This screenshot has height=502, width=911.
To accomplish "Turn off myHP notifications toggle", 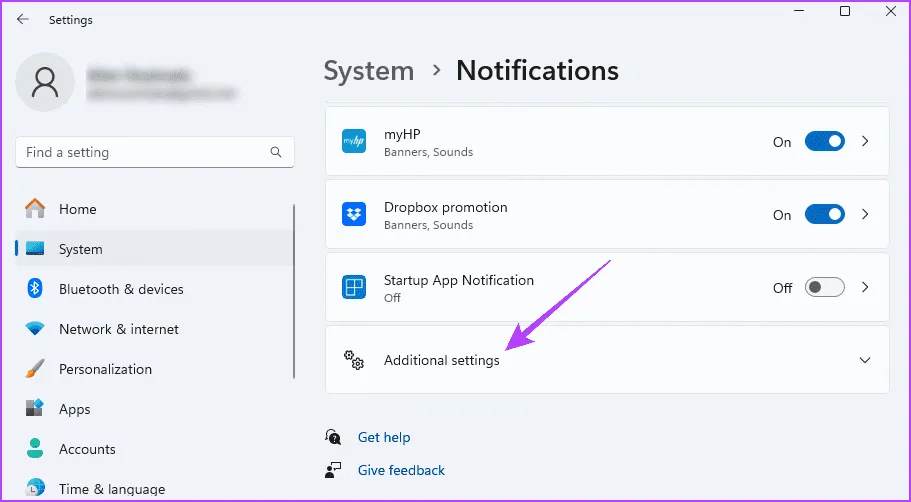I will pyautogui.click(x=824, y=142).
